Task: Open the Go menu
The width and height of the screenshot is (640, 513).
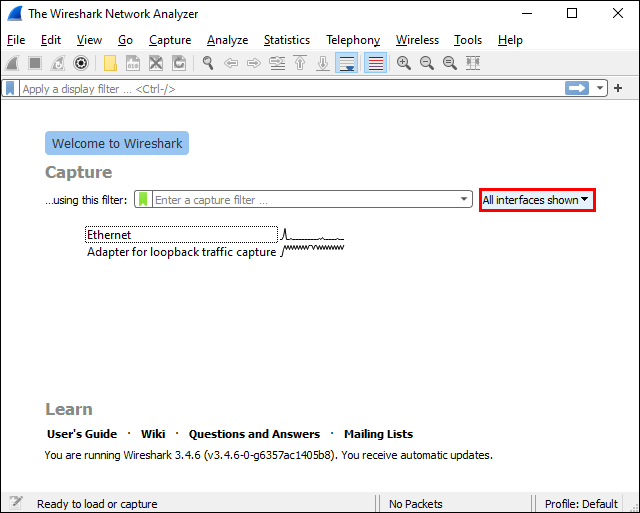Action: pos(125,40)
